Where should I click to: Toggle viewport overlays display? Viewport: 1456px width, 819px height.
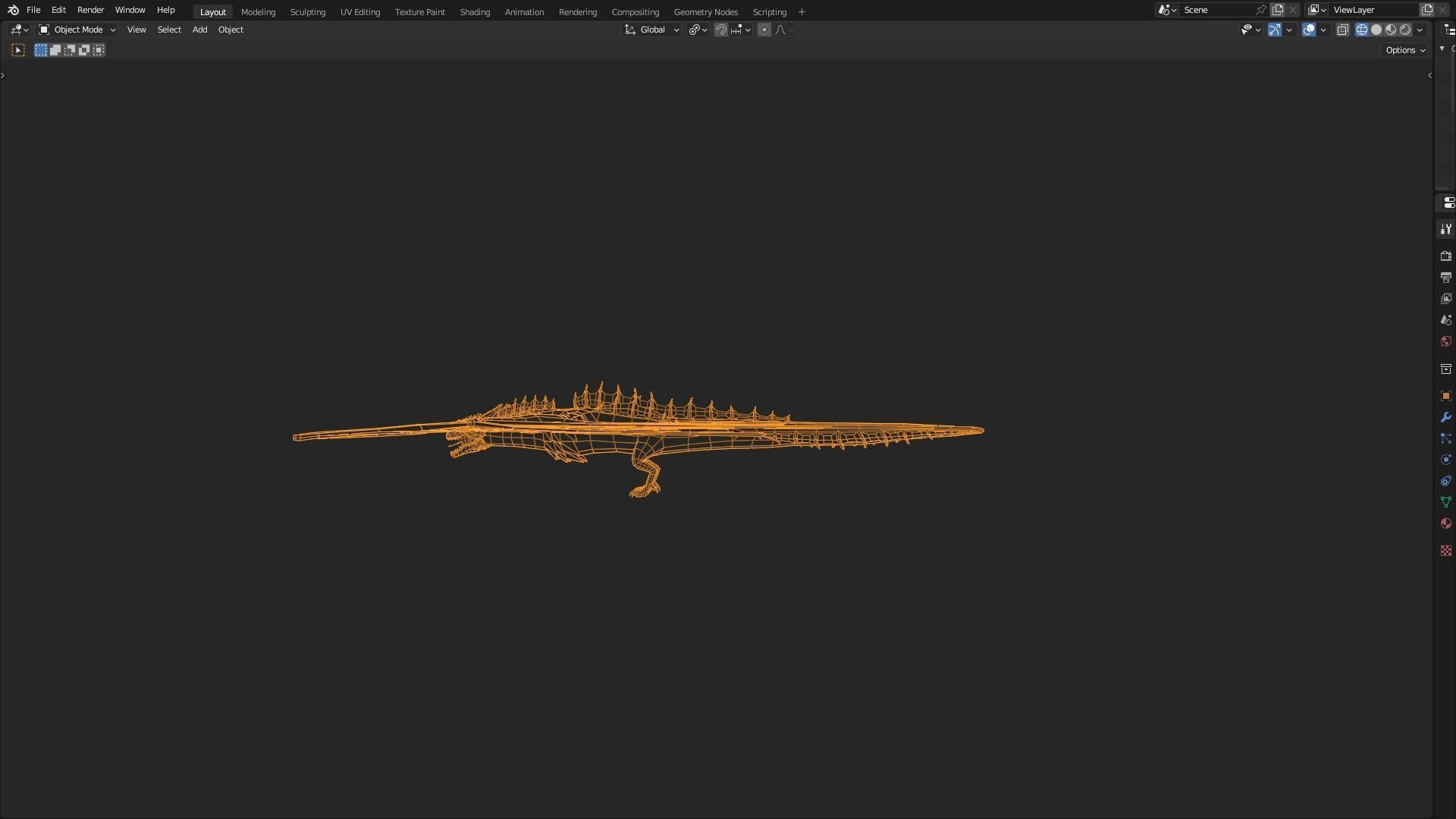[x=1309, y=30]
